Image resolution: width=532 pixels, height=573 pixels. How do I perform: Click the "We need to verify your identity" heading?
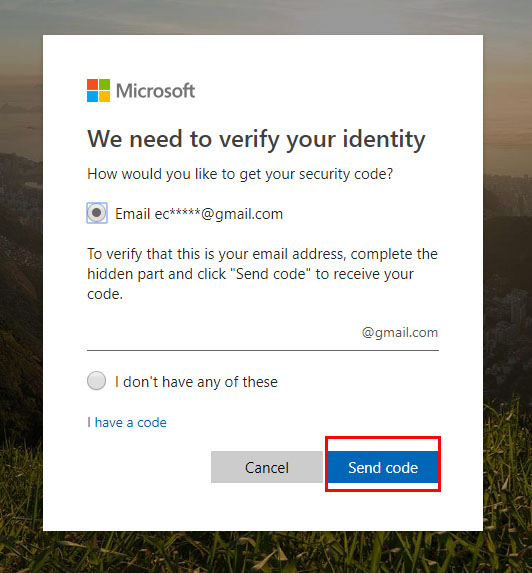click(x=256, y=139)
